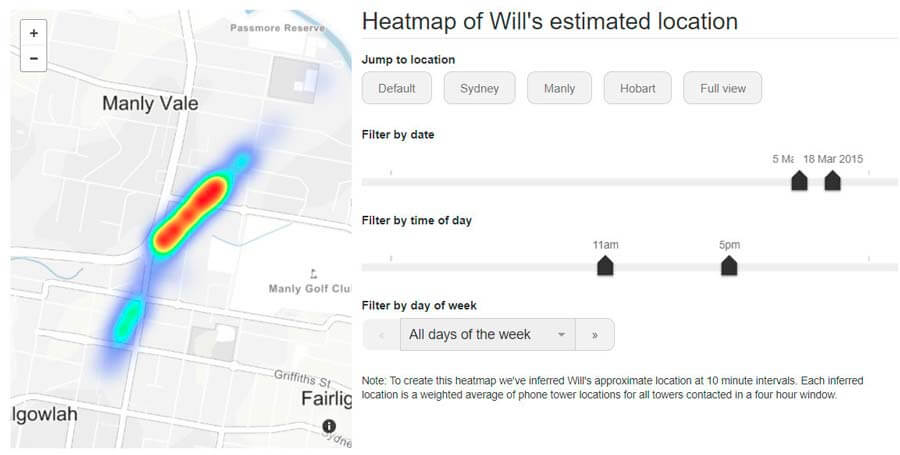Image resolution: width=900 pixels, height=455 pixels.
Task: Click the start date slider handle
Action: click(x=799, y=181)
